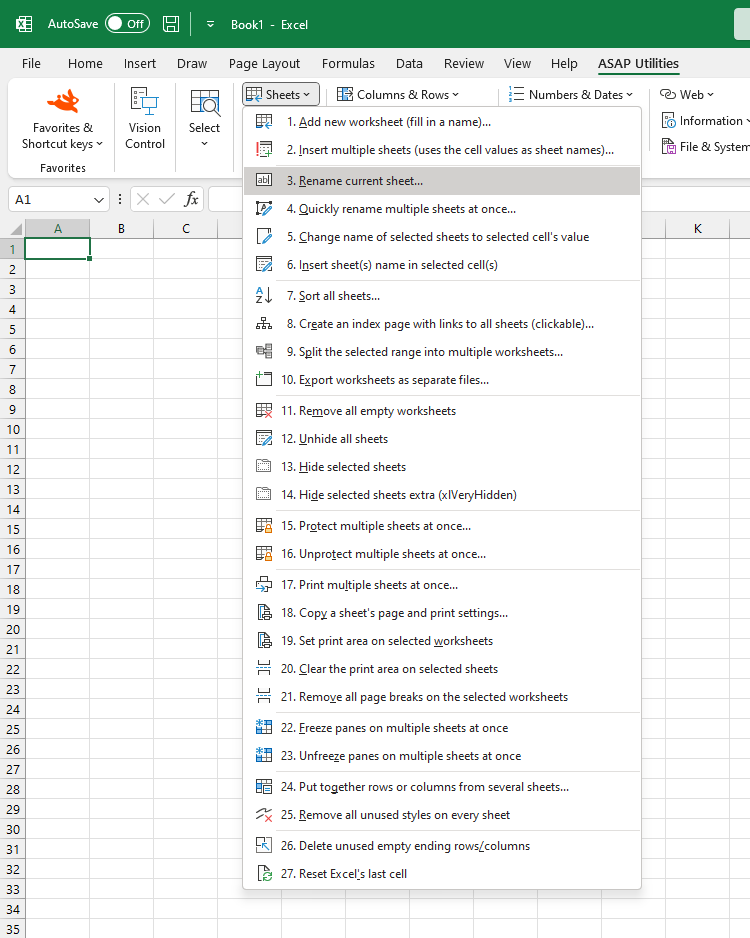The width and height of the screenshot is (750, 938).
Task: Click the 'Remove all empty worksheets' icon
Action: [x=264, y=410]
